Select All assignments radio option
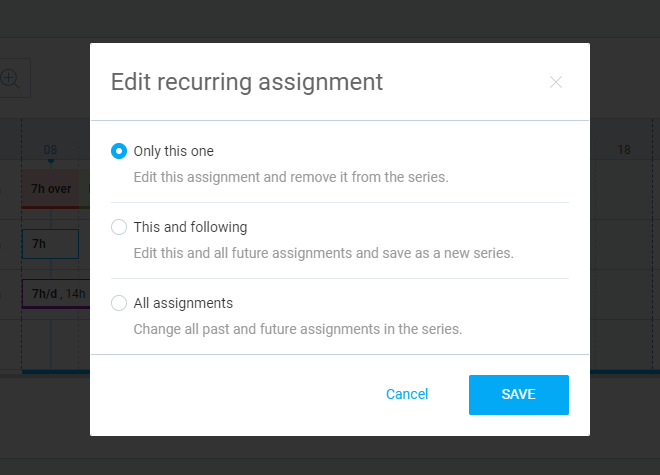Screen dimensions: 660x475 point(119,303)
